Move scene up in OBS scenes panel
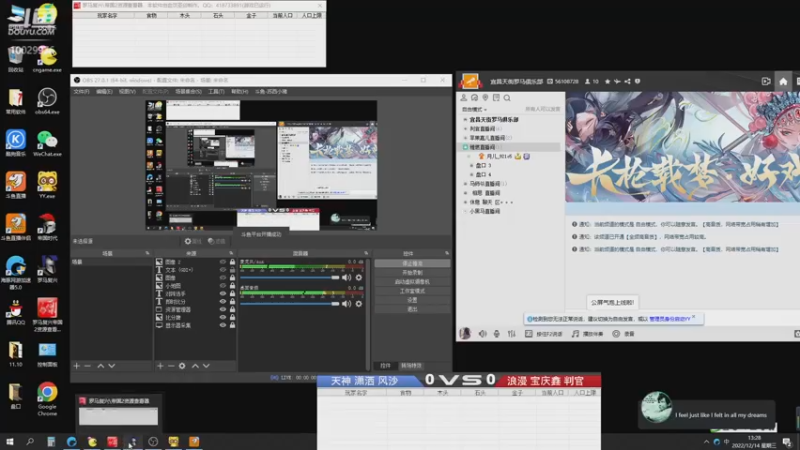 point(101,366)
